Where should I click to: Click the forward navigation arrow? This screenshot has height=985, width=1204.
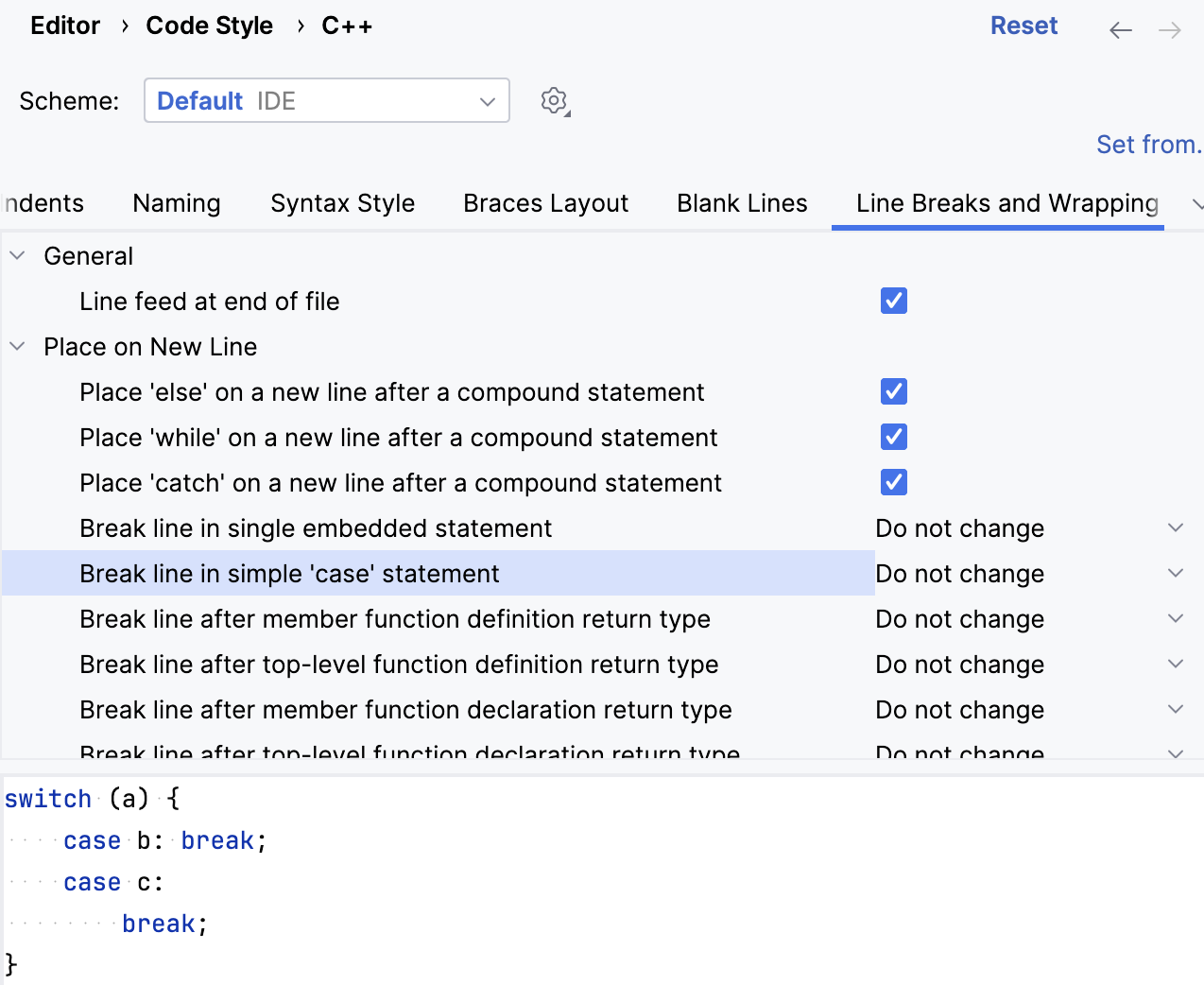coord(1169,30)
